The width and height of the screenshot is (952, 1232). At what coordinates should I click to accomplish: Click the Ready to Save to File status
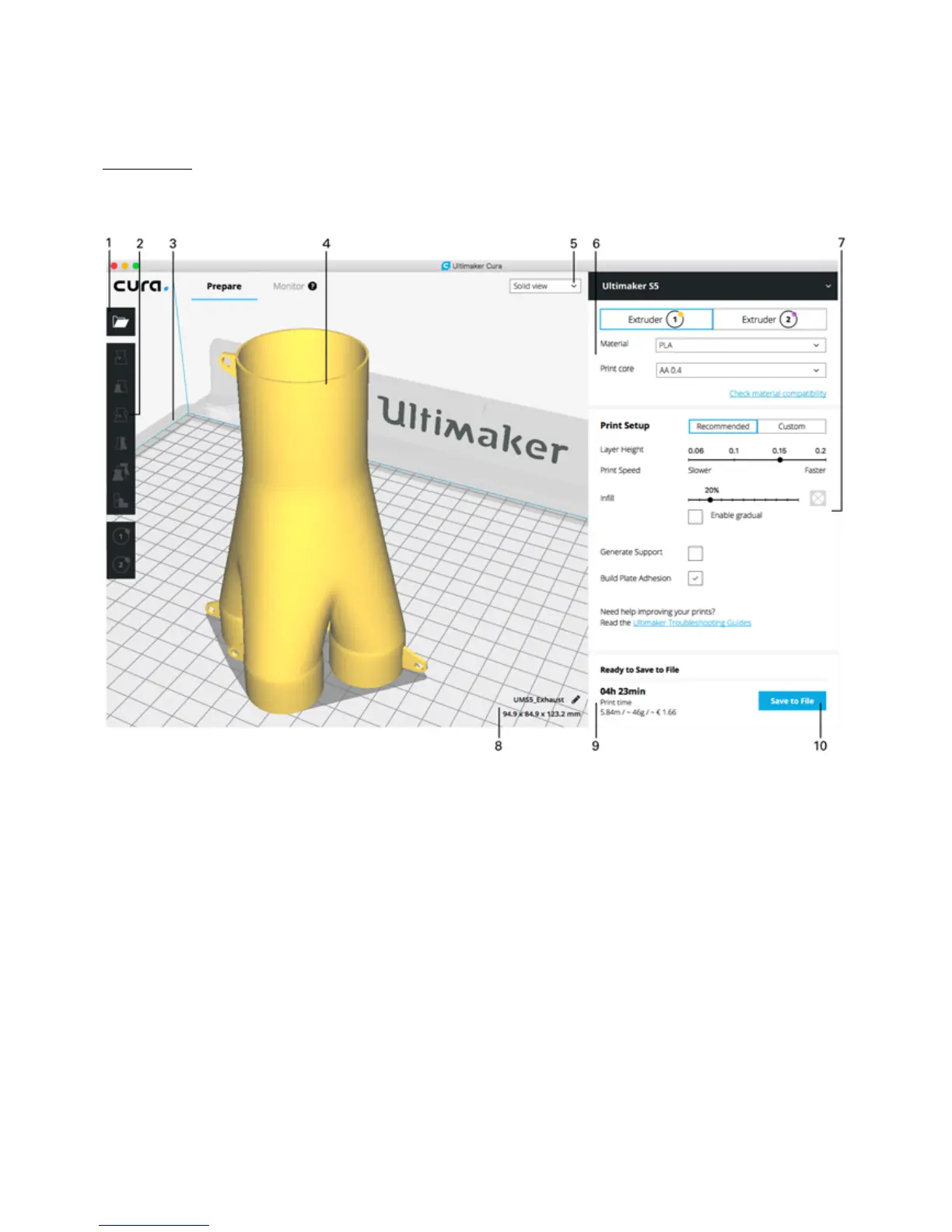[x=639, y=670]
